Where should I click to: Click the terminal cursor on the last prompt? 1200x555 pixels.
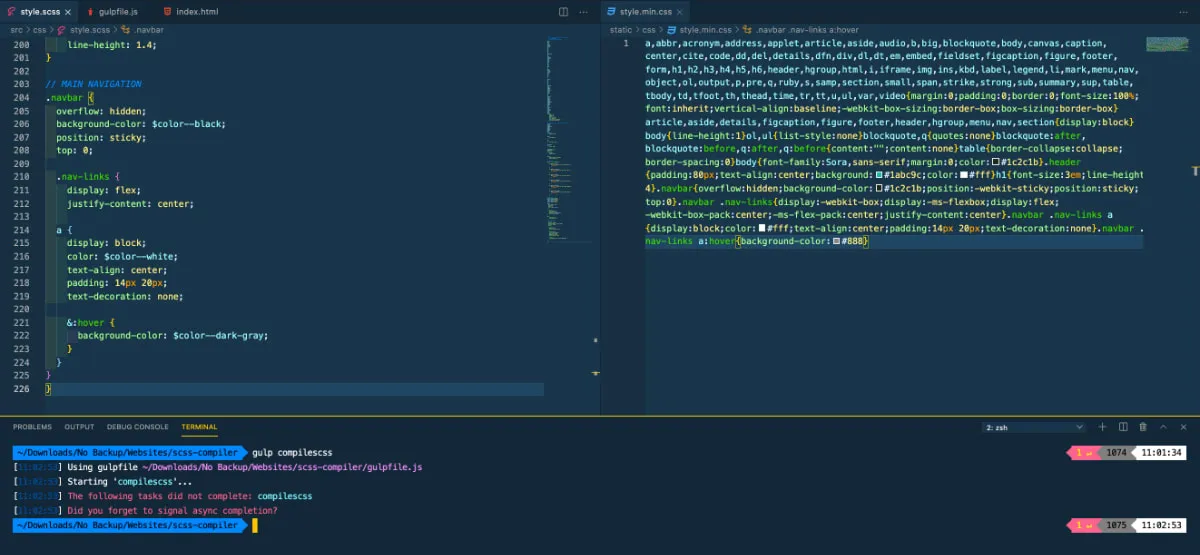255,525
